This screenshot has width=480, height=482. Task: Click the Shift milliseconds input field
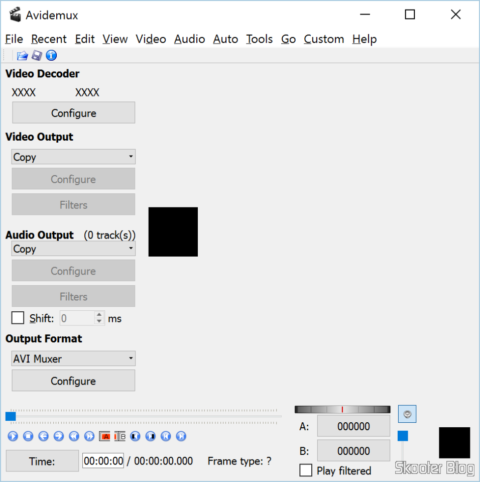[x=77, y=318]
